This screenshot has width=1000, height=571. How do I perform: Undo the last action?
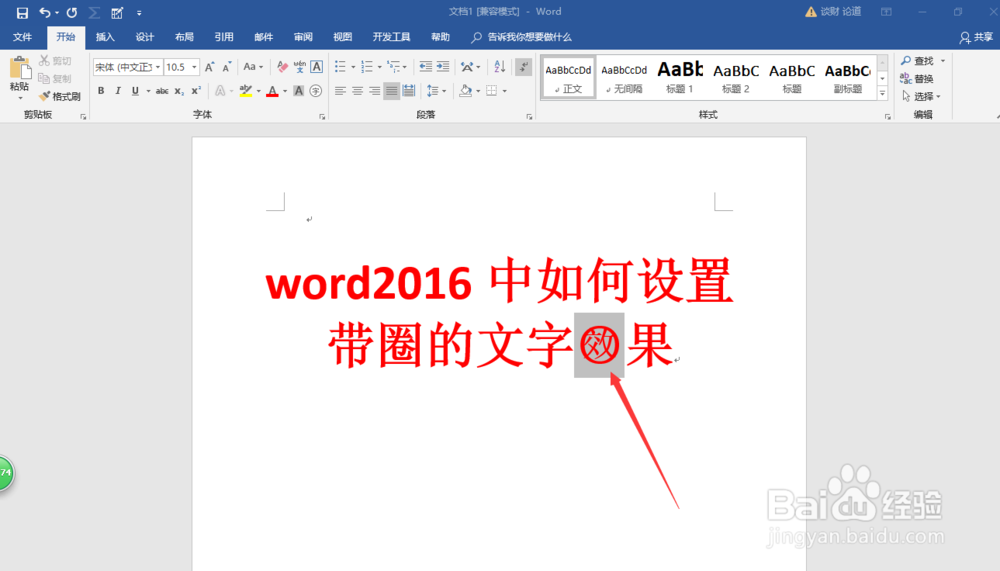(x=45, y=12)
